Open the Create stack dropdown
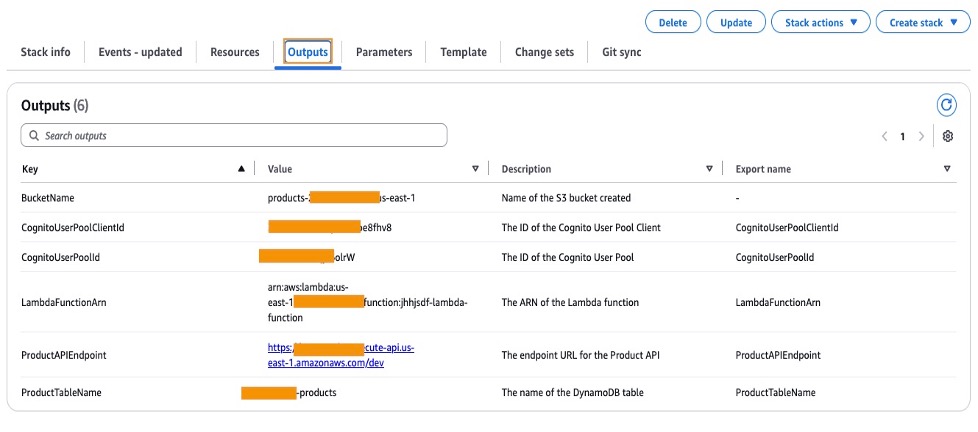Screen dimensions: 978x432 [x=922, y=22]
